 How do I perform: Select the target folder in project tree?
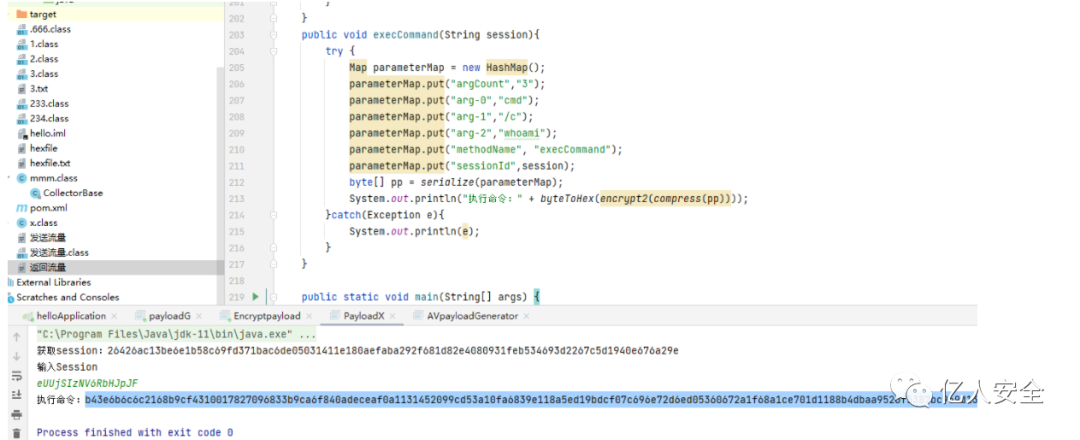pos(43,14)
